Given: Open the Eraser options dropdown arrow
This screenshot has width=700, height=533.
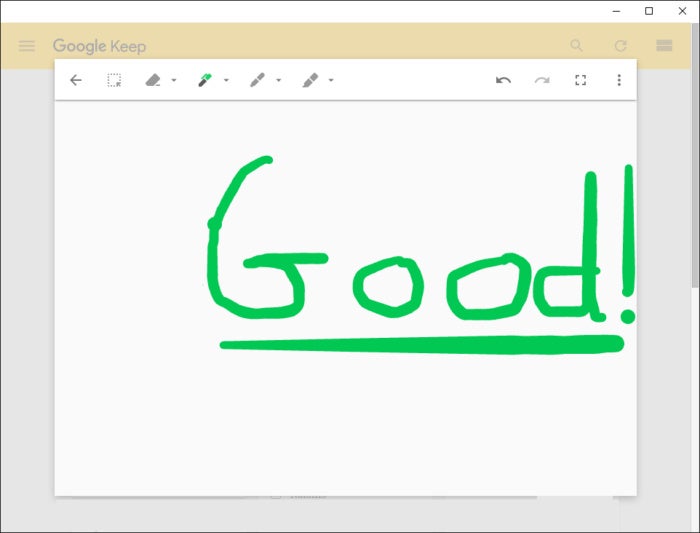Looking at the screenshot, I should 174,80.
